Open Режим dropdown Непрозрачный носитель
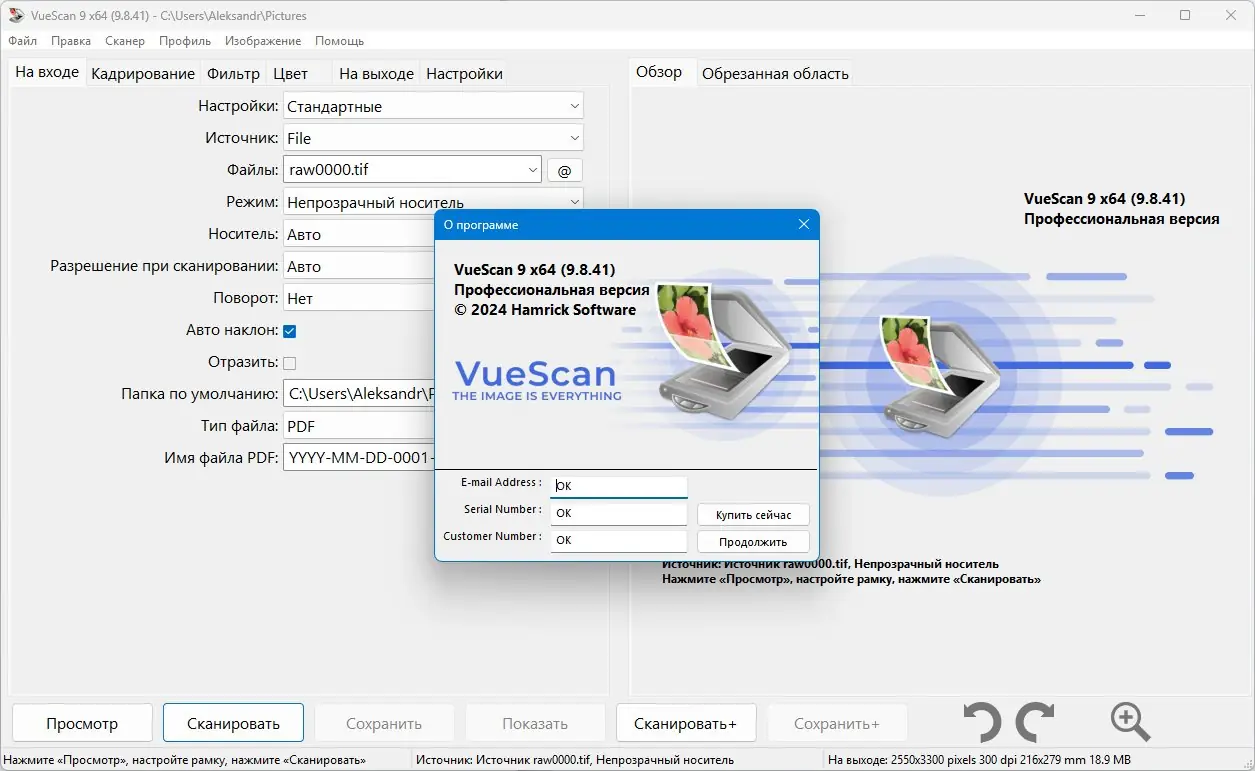The width and height of the screenshot is (1255, 771). (x=433, y=201)
